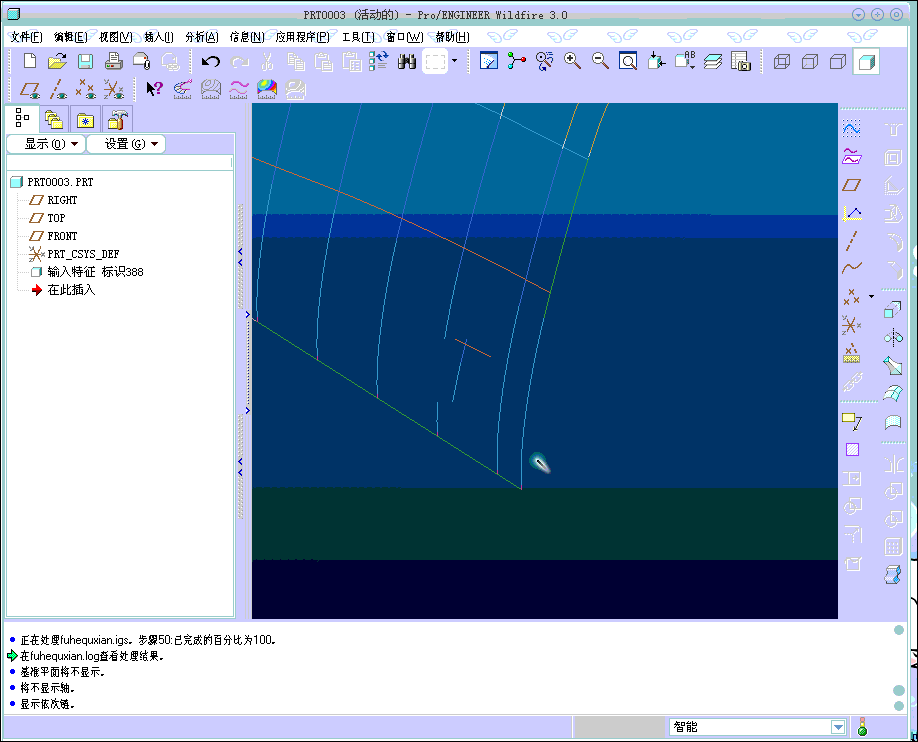Viewport: 918px width, 742px height.
Task: Select the Zoom Out magnifier
Action: coord(600,61)
